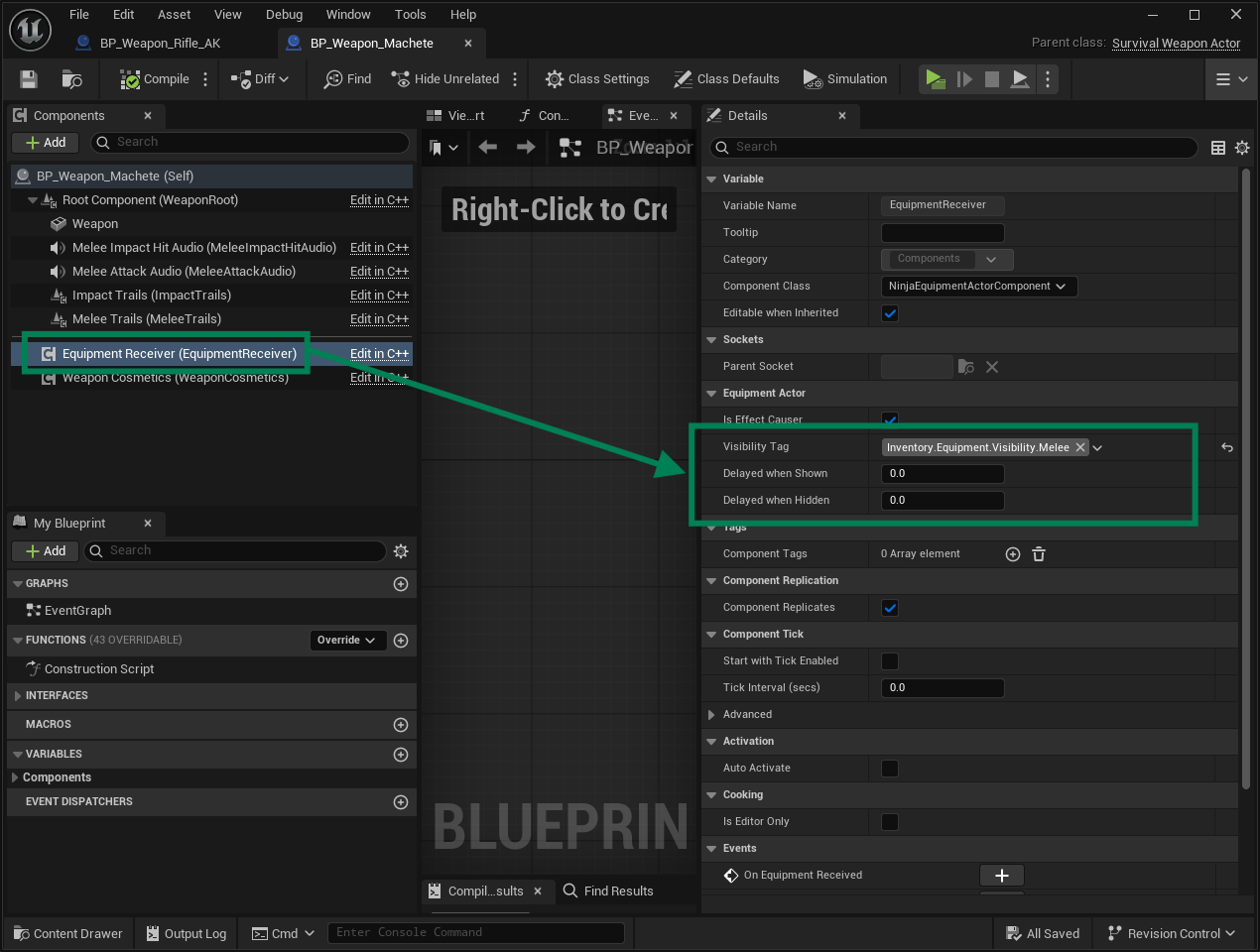This screenshot has height=952, width=1260.
Task: Open the Diff tool
Action: 258,78
